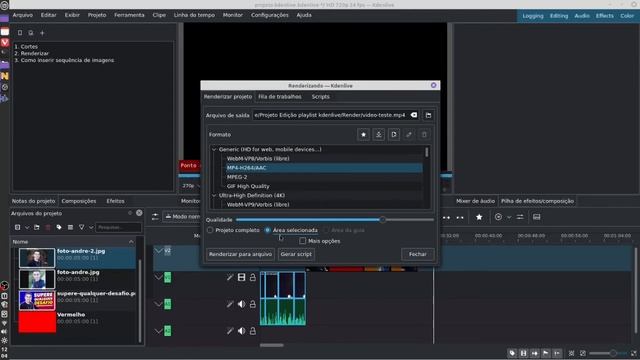Click the fit zoom icon in status bar

571,353
